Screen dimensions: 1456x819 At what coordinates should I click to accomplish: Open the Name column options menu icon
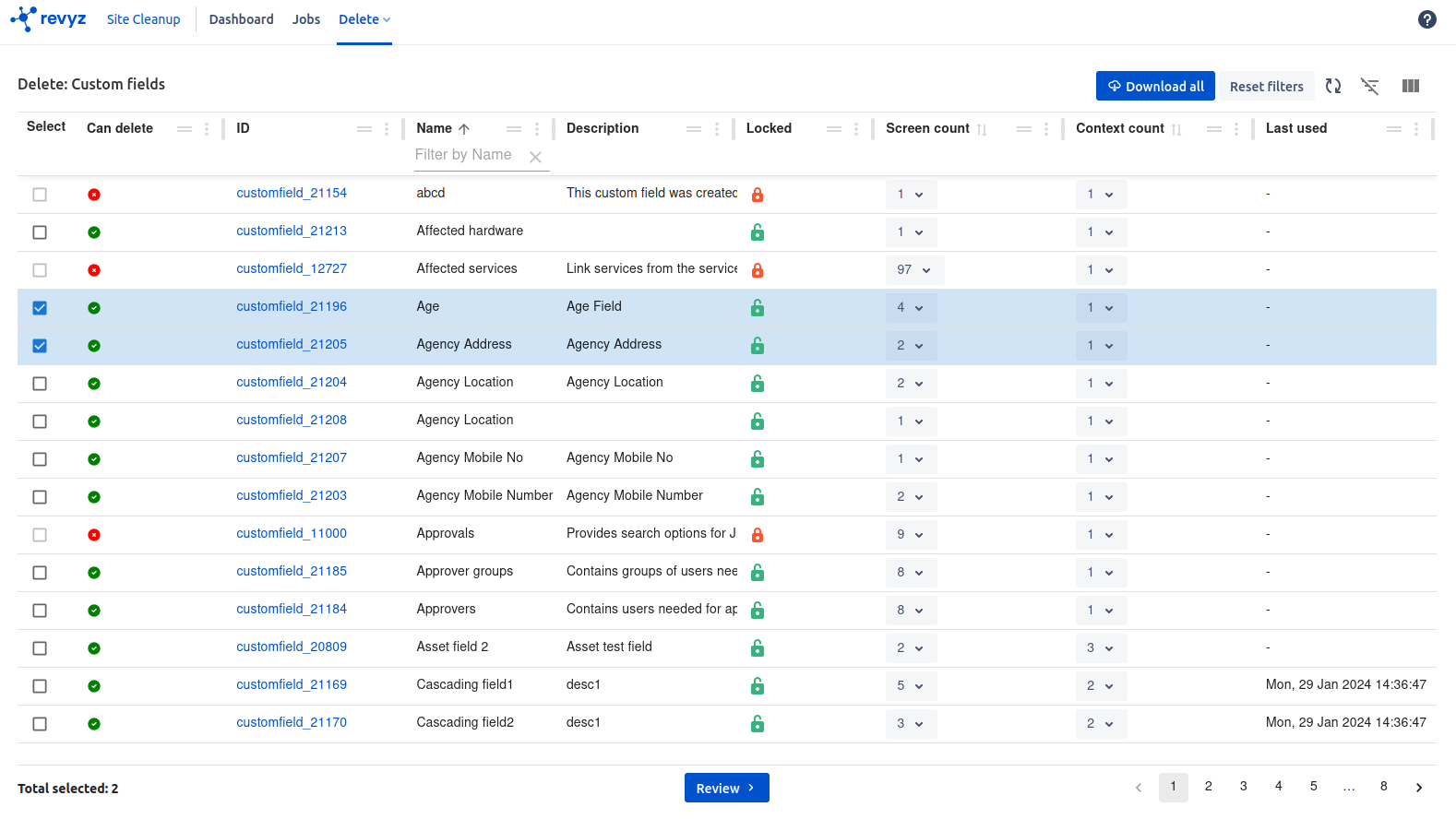[x=537, y=129]
